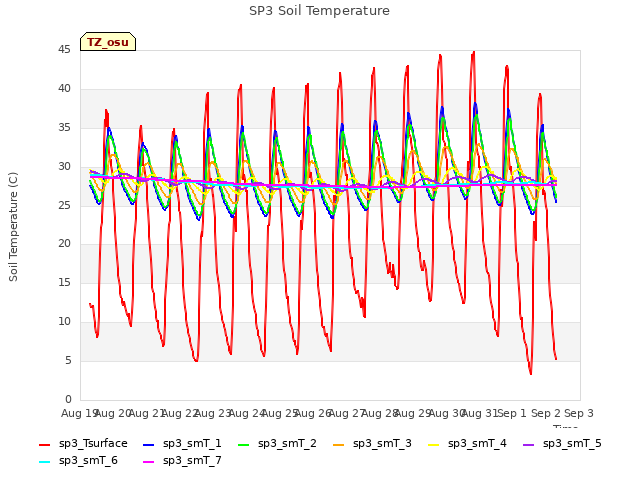
Task: Click the sp3_smT_2 legend label
Action: [287, 443]
